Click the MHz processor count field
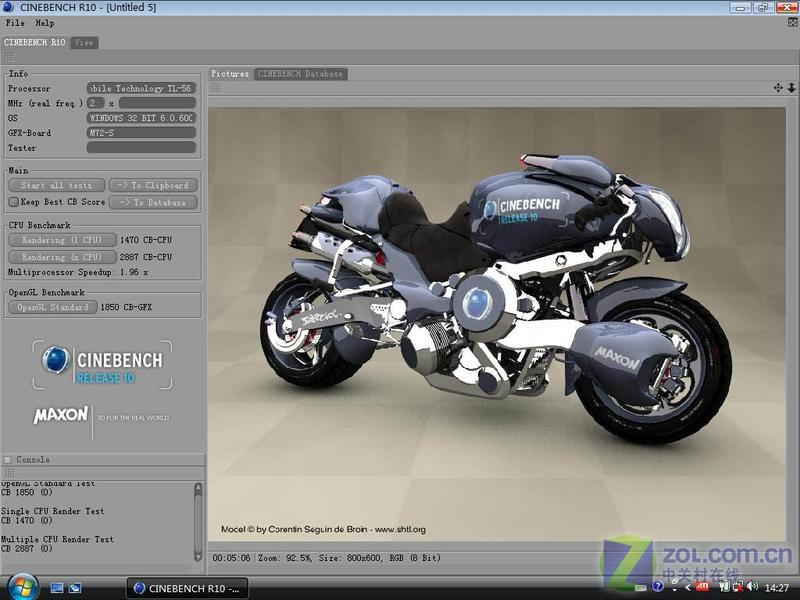The width and height of the screenshot is (800, 600). [95, 103]
